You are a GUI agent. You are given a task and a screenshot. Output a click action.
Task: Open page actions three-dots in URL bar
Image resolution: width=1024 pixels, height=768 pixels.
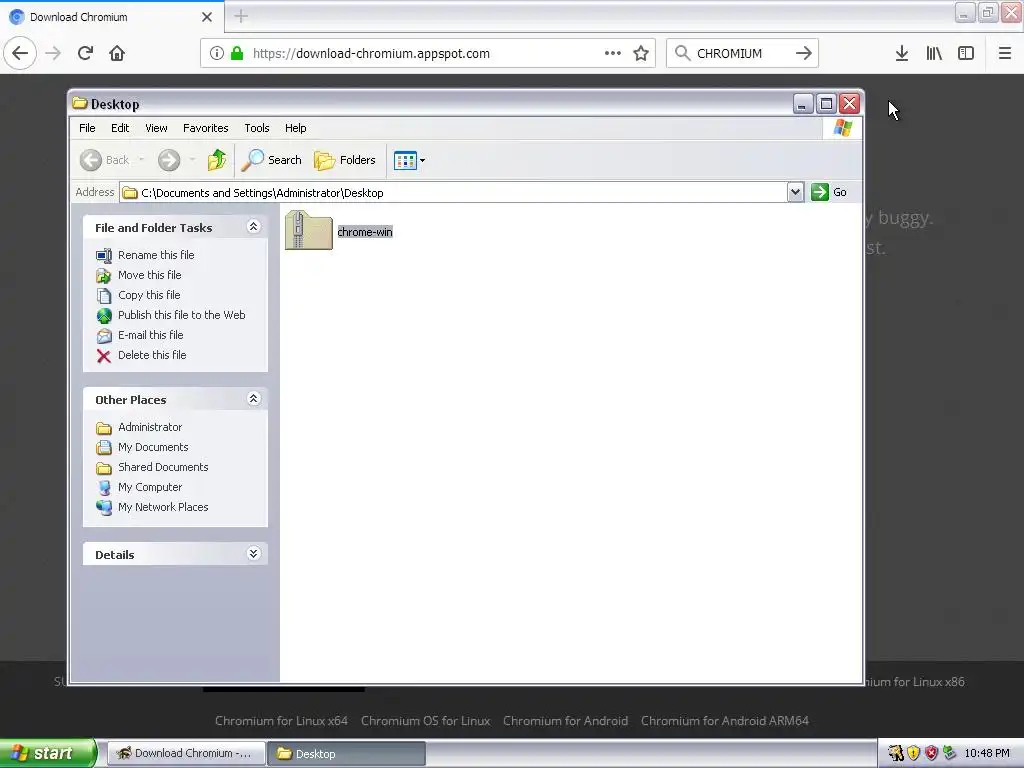click(x=613, y=53)
